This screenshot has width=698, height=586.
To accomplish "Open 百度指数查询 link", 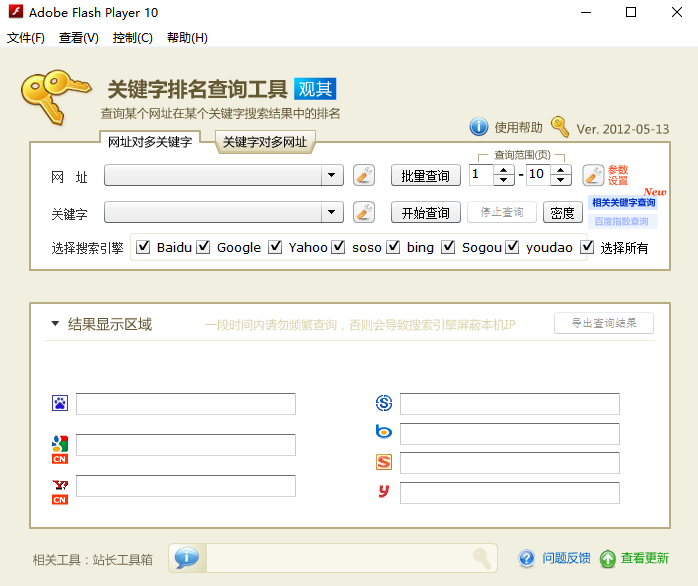I will [x=621, y=221].
